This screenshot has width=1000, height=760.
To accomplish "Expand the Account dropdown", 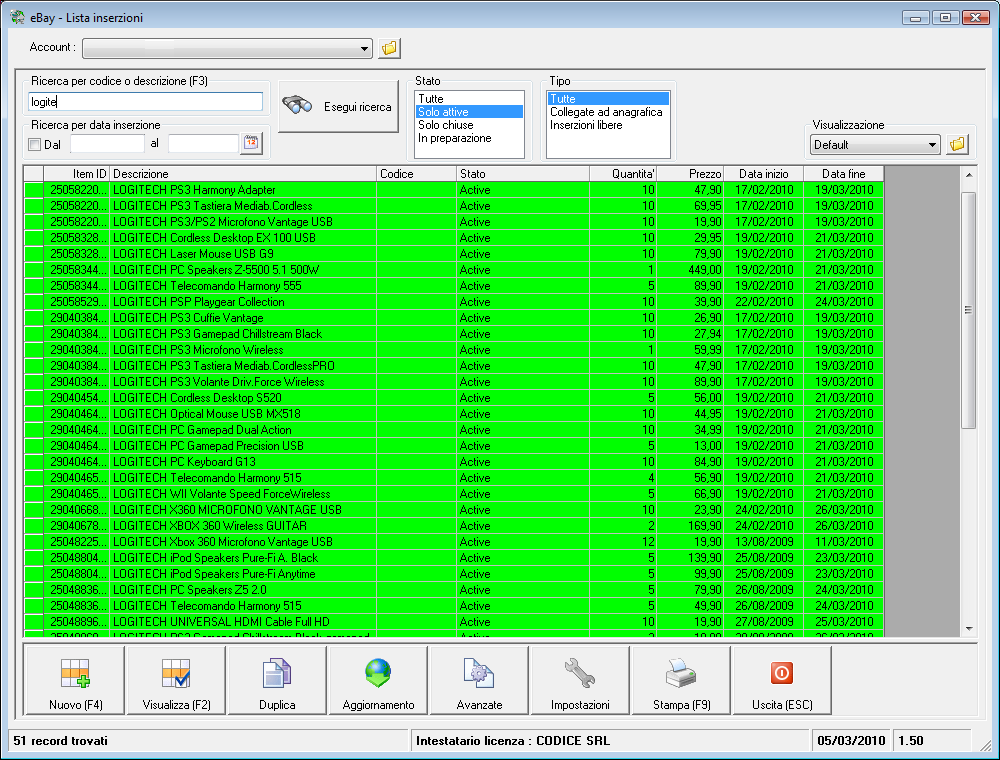I will [x=364, y=48].
